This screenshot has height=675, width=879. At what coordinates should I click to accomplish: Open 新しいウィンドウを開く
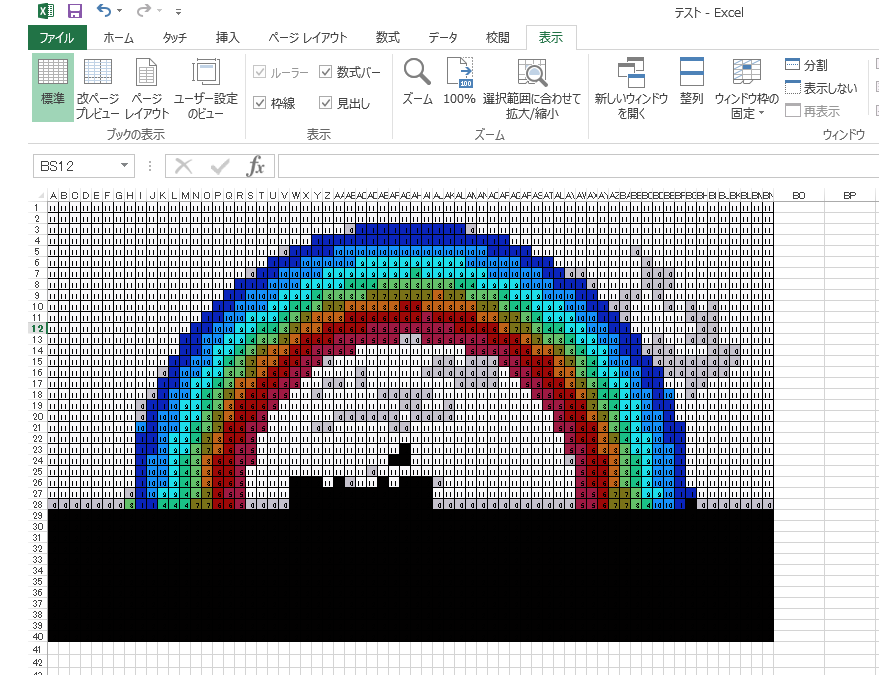(x=631, y=85)
